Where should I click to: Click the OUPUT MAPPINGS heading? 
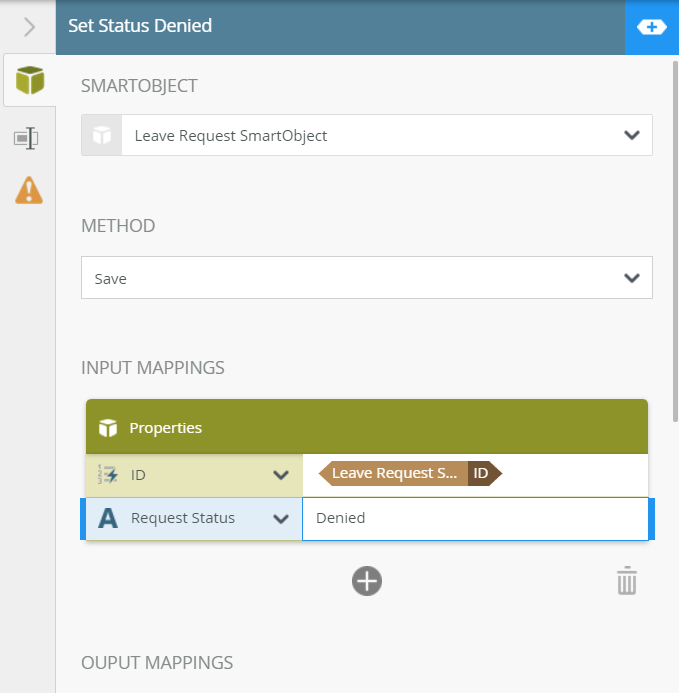click(x=157, y=663)
